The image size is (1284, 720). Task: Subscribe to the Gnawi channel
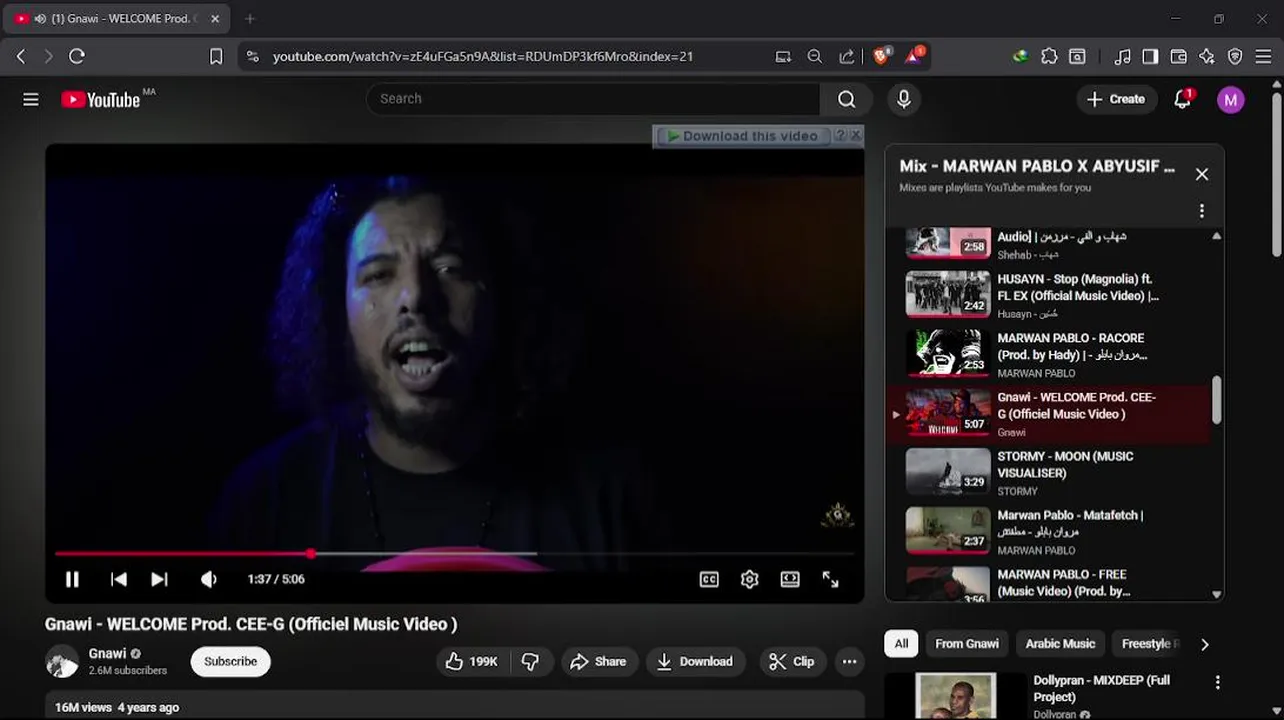230,661
